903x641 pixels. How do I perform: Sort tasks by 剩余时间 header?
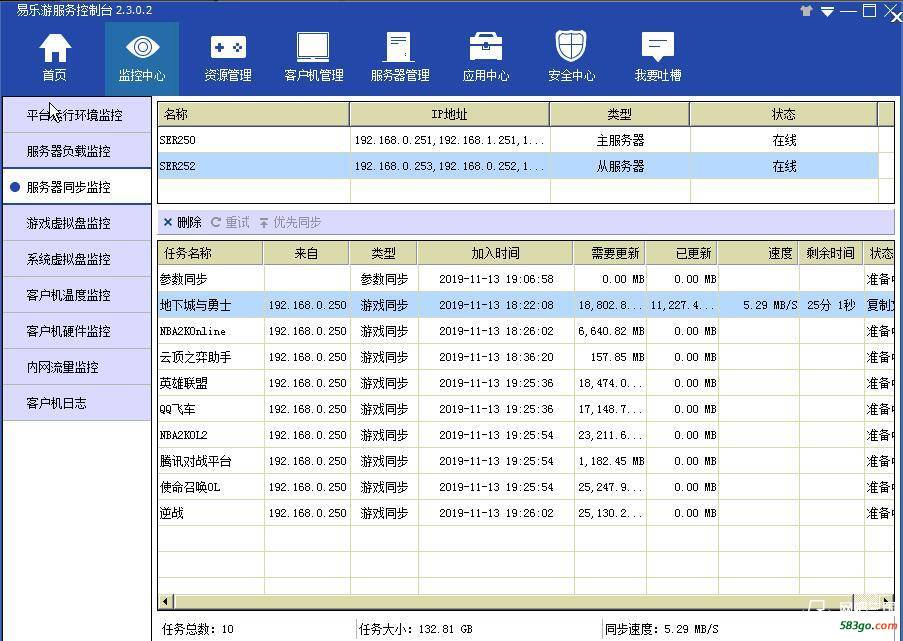coord(830,253)
